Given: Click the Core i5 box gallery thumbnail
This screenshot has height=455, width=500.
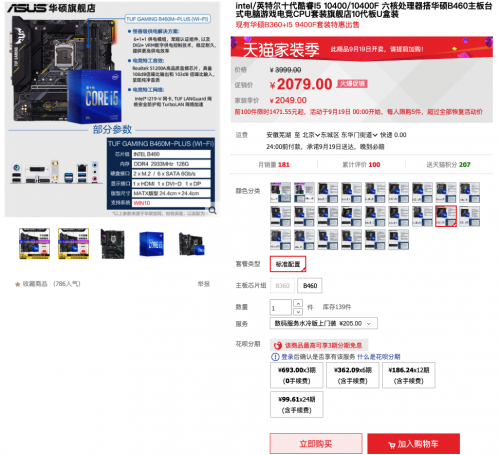Looking at the screenshot, I should point(152,244).
